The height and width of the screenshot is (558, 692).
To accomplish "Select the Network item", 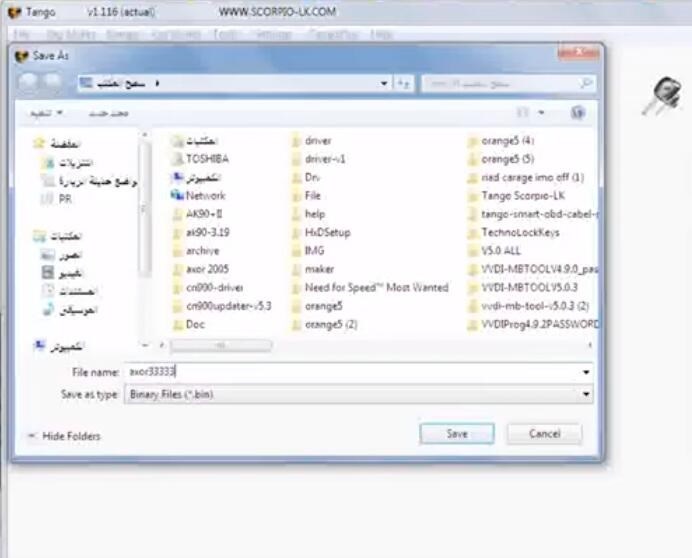I will point(199,196).
